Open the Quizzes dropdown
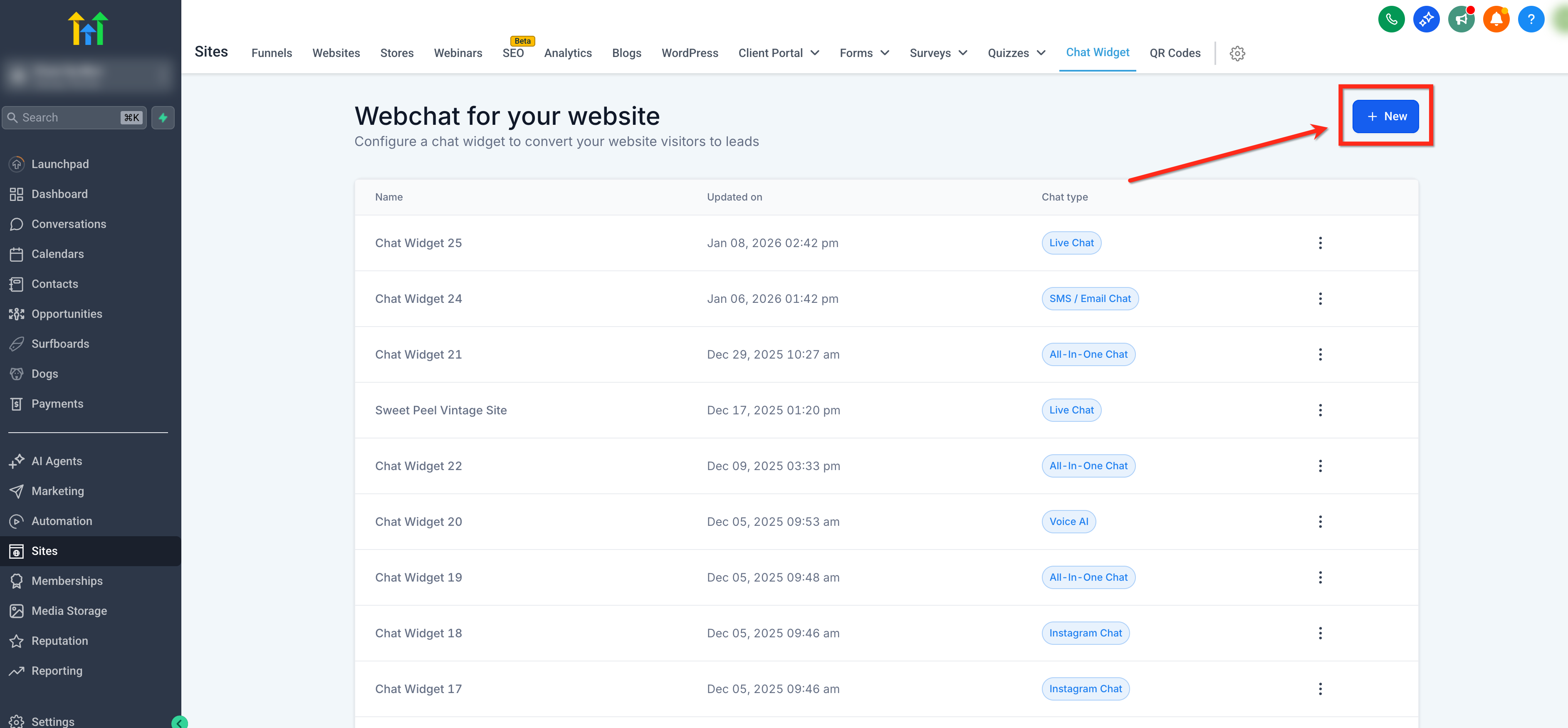 point(1016,53)
